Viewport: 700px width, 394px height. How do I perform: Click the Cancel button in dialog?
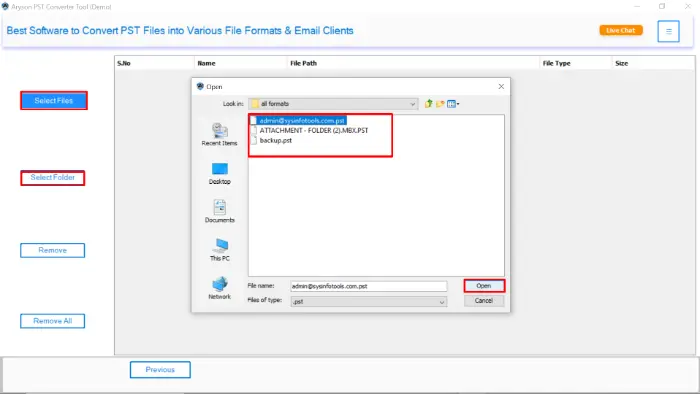(484, 301)
